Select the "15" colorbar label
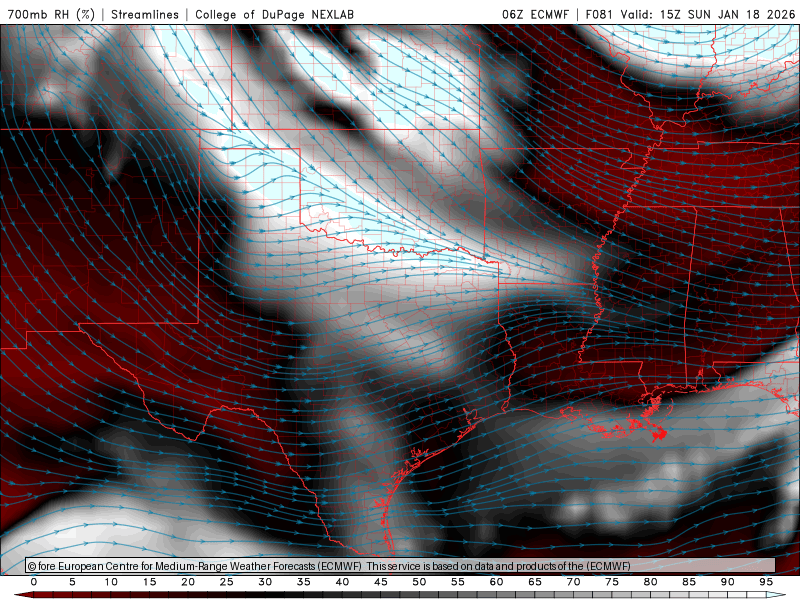Image resolution: width=800 pixels, height=600 pixels. pyautogui.click(x=149, y=582)
